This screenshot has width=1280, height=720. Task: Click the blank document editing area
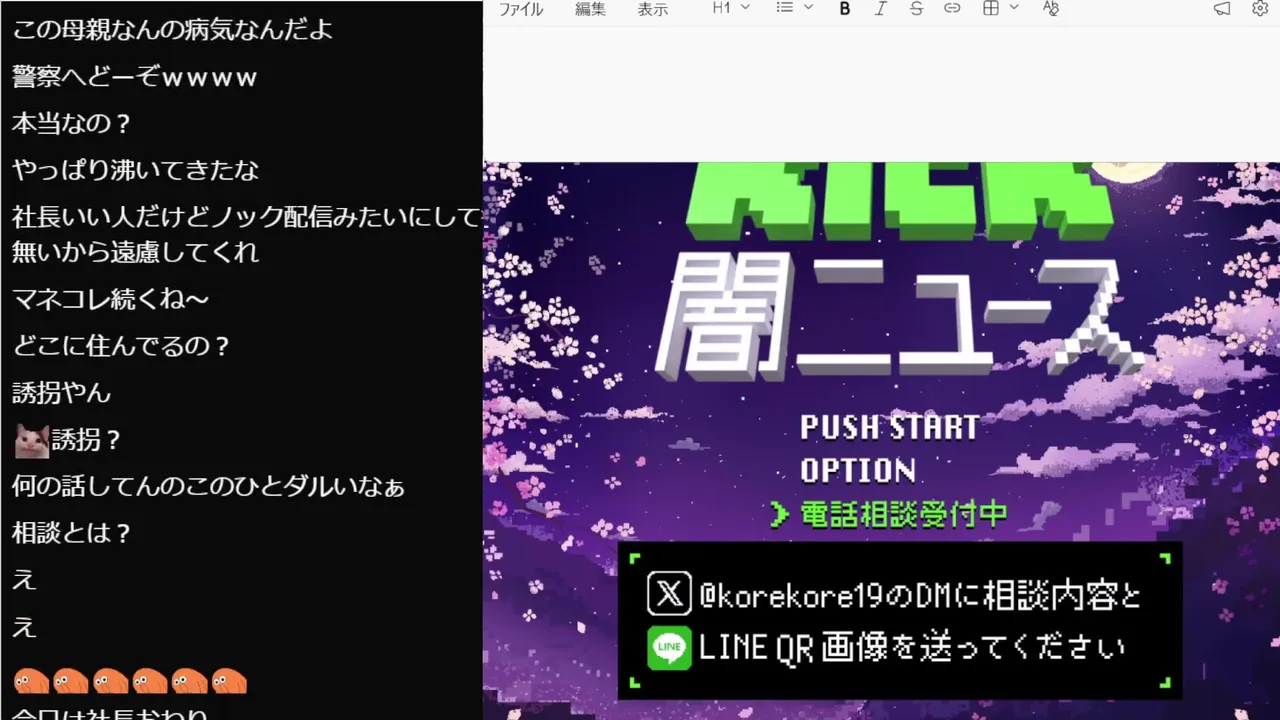tap(881, 92)
